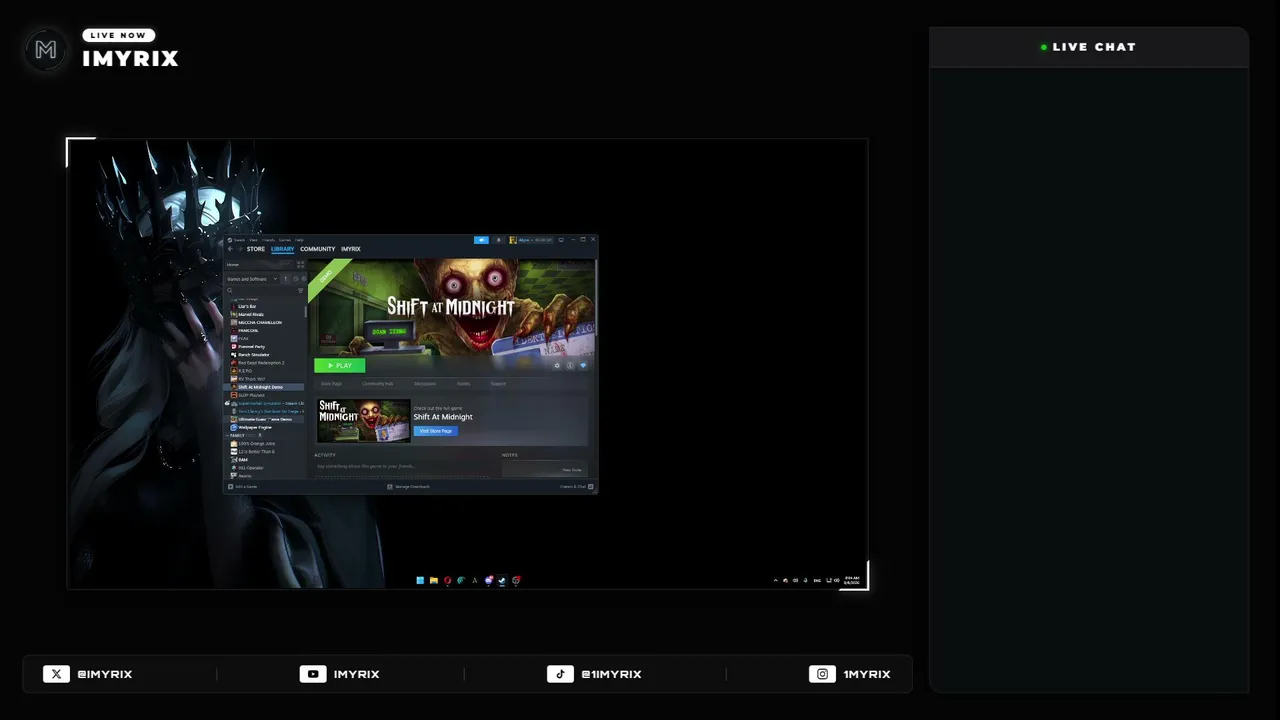Screen dimensions: 1280x720
Task: Open the Store Page tab under Play
Action: pyautogui.click(x=331, y=384)
